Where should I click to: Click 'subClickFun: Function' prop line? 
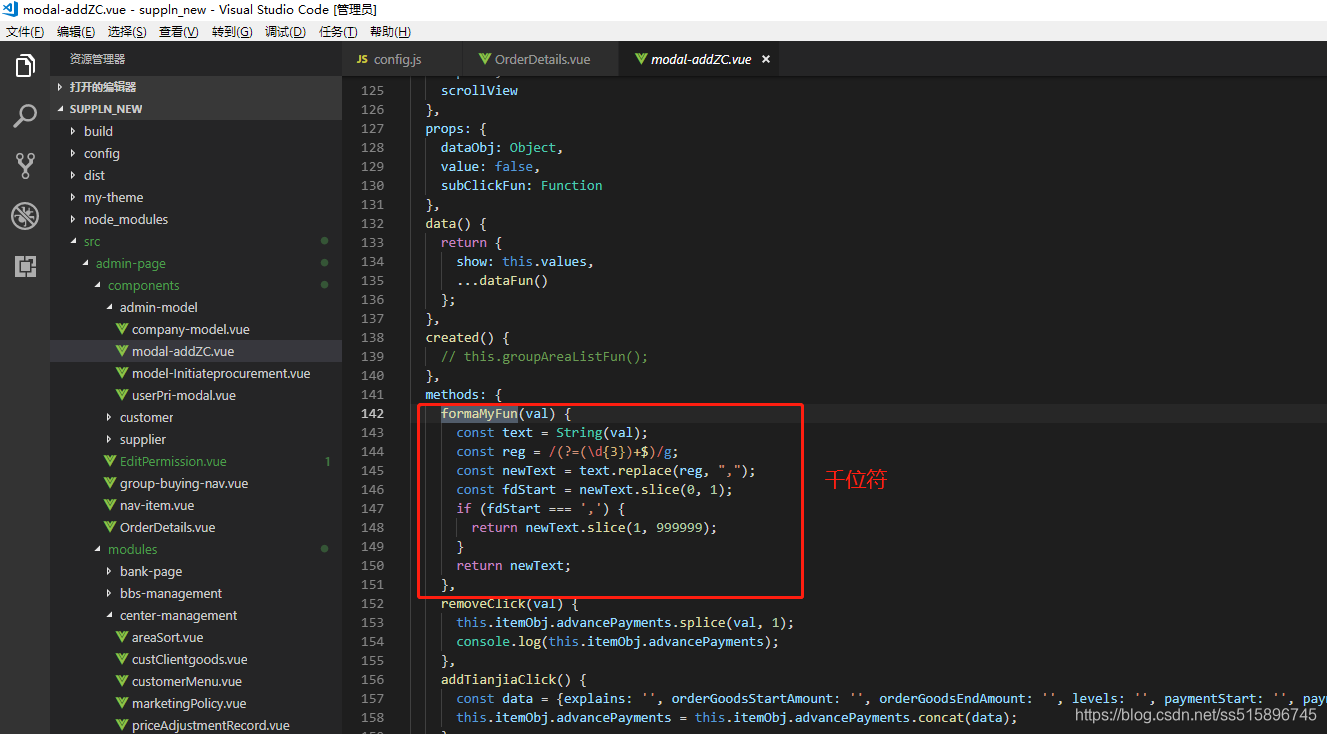[x=522, y=185]
